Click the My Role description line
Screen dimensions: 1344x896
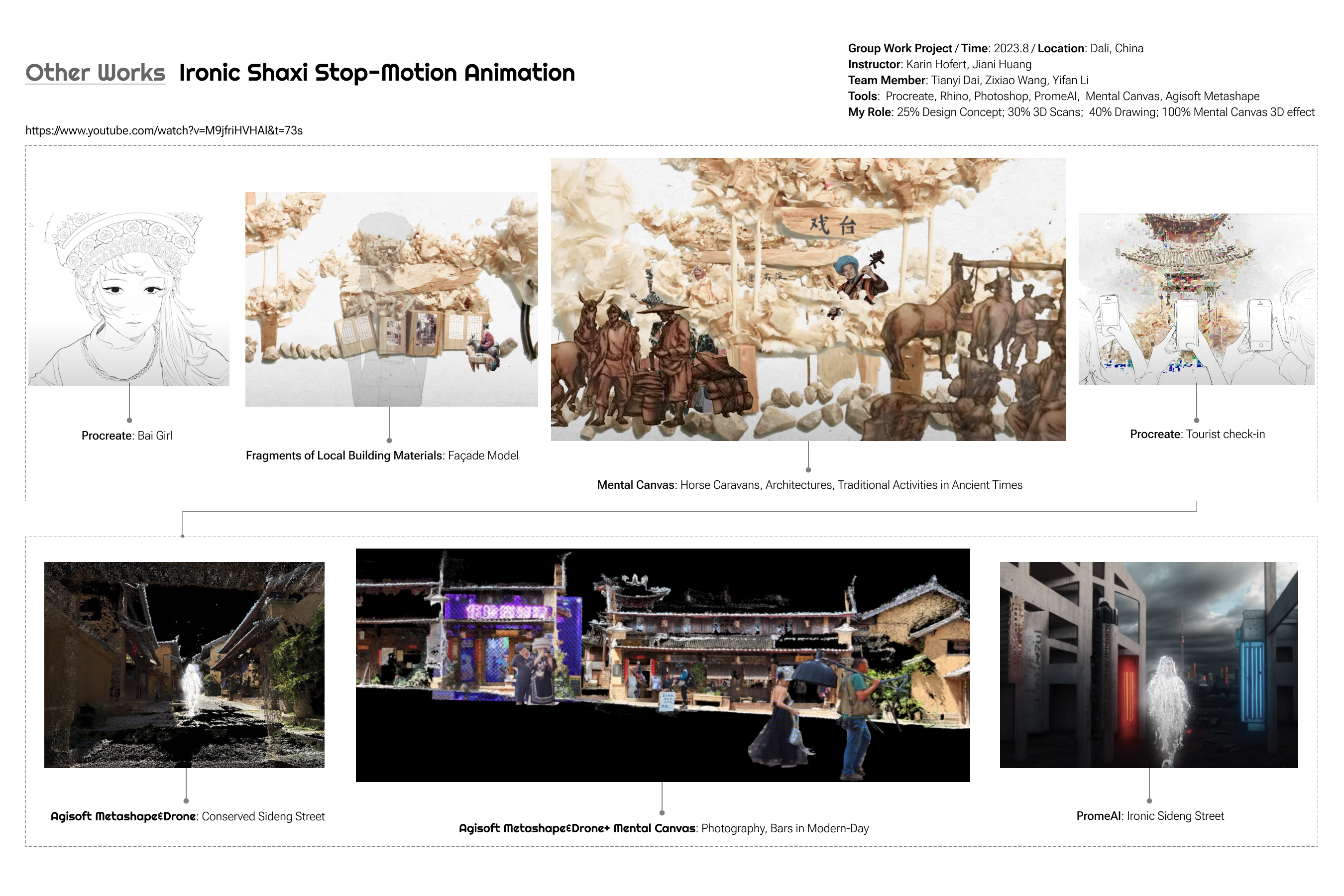pos(1081,112)
